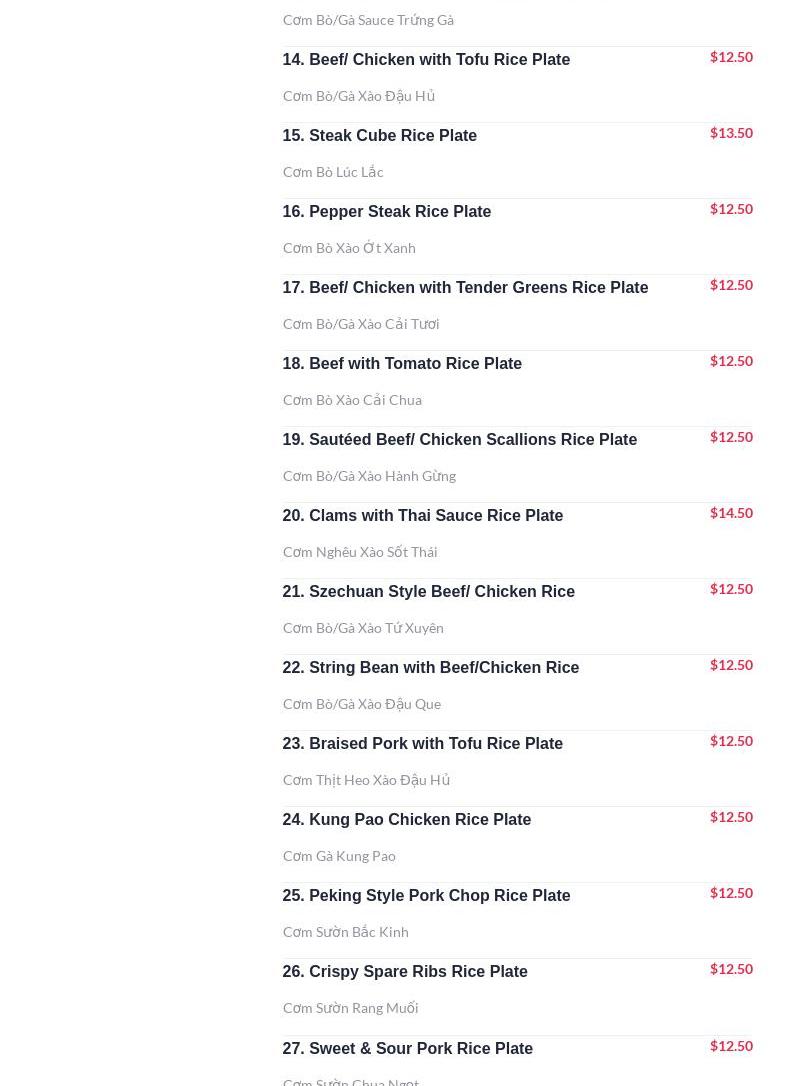
Task: Click the Cơm Nghêu Xào Sốt Thái text
Action: coord(360,552)
